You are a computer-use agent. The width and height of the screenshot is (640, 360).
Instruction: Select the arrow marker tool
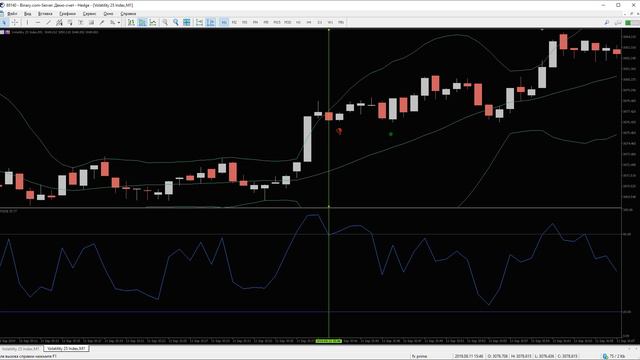(102, 22)
